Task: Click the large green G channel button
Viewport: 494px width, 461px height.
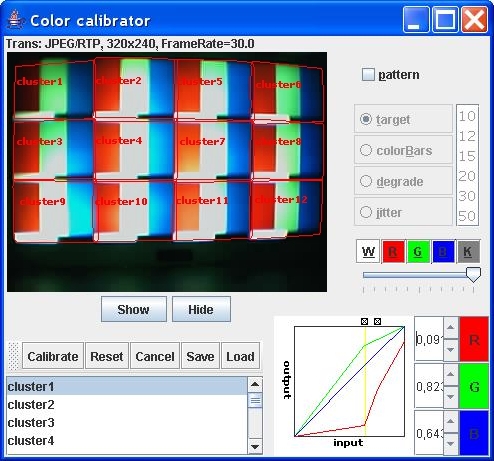Action: click(474, 386)
